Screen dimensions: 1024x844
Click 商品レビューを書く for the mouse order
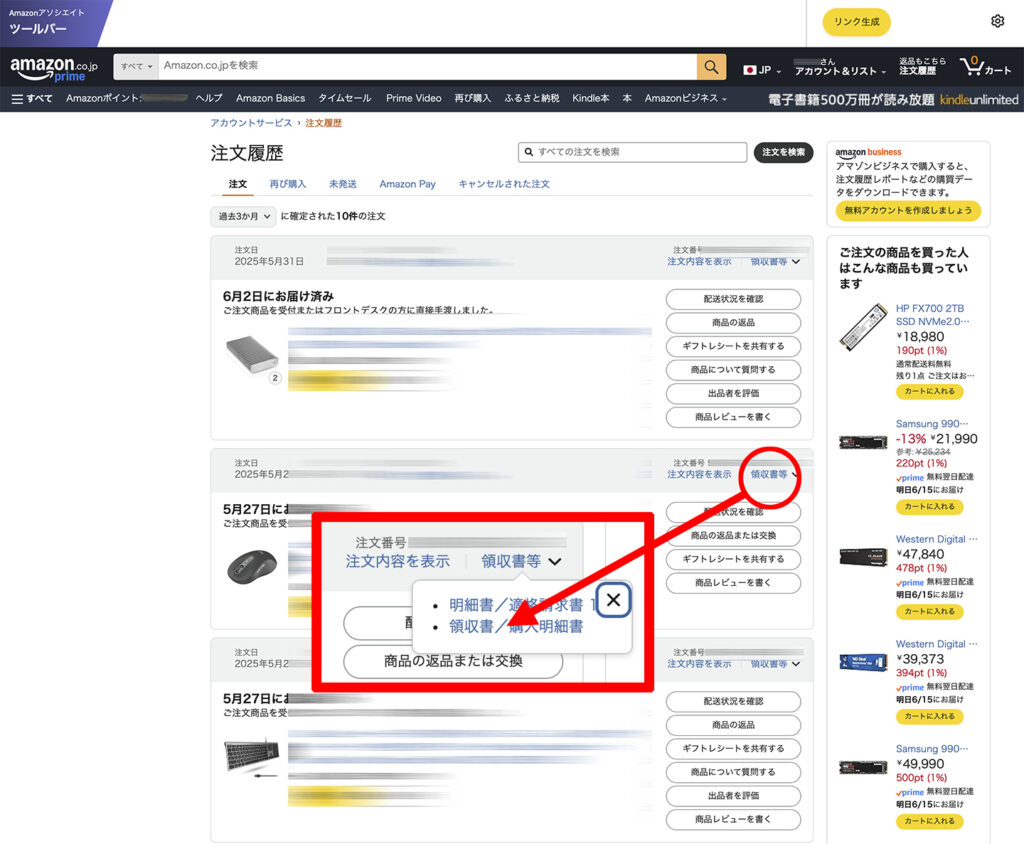(733, 583)
